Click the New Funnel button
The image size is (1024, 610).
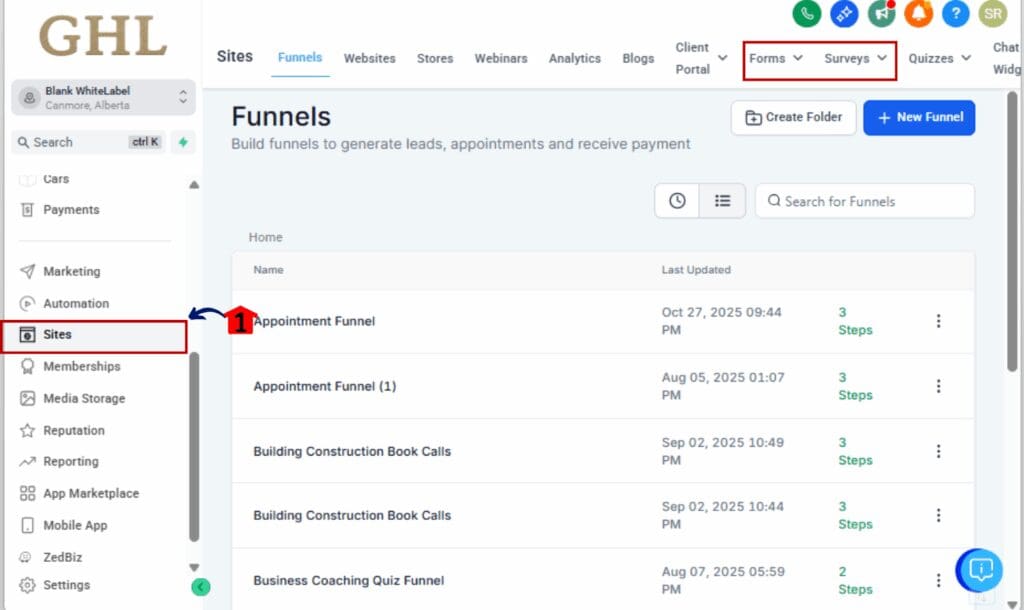pyautogui.click(x=918, y=117)
